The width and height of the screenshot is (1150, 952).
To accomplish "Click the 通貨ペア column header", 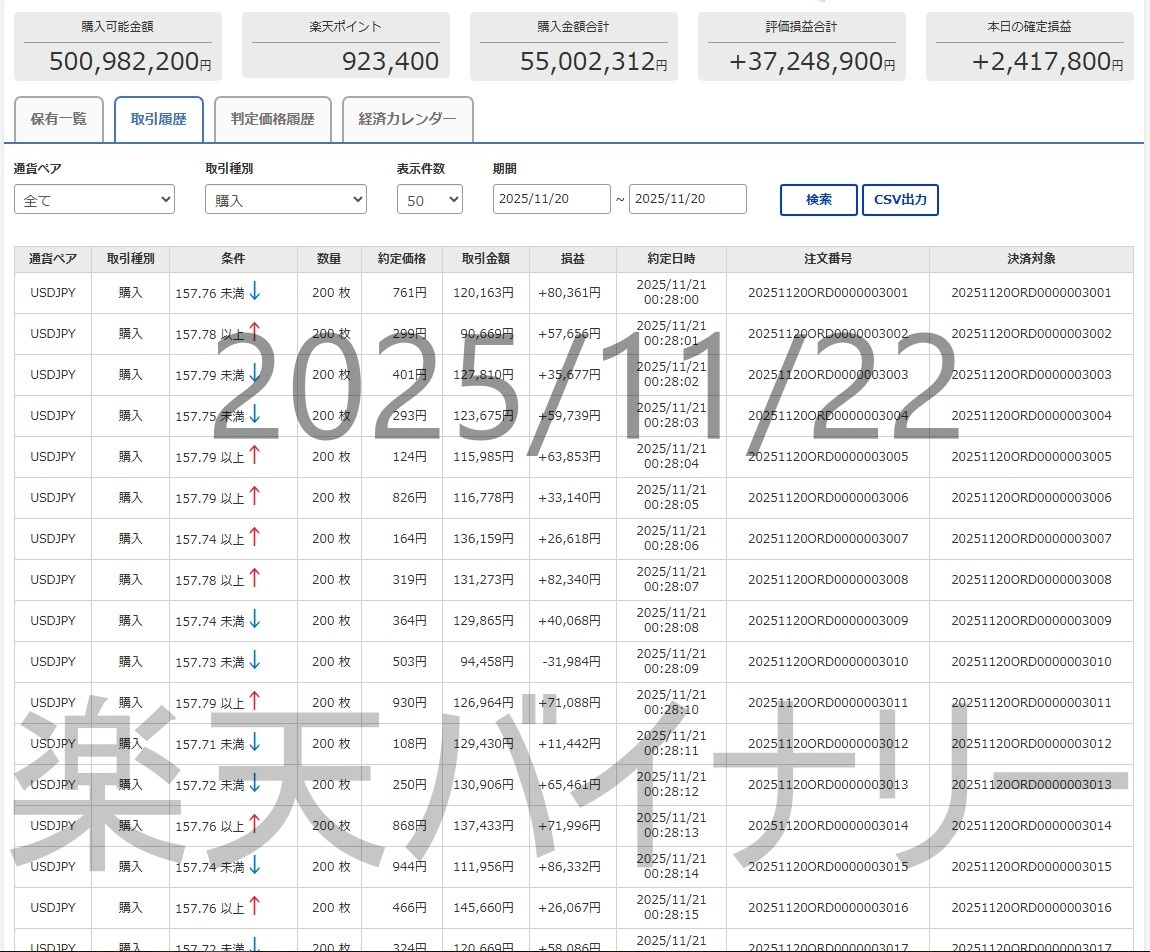I will click(x=53, y=259).
